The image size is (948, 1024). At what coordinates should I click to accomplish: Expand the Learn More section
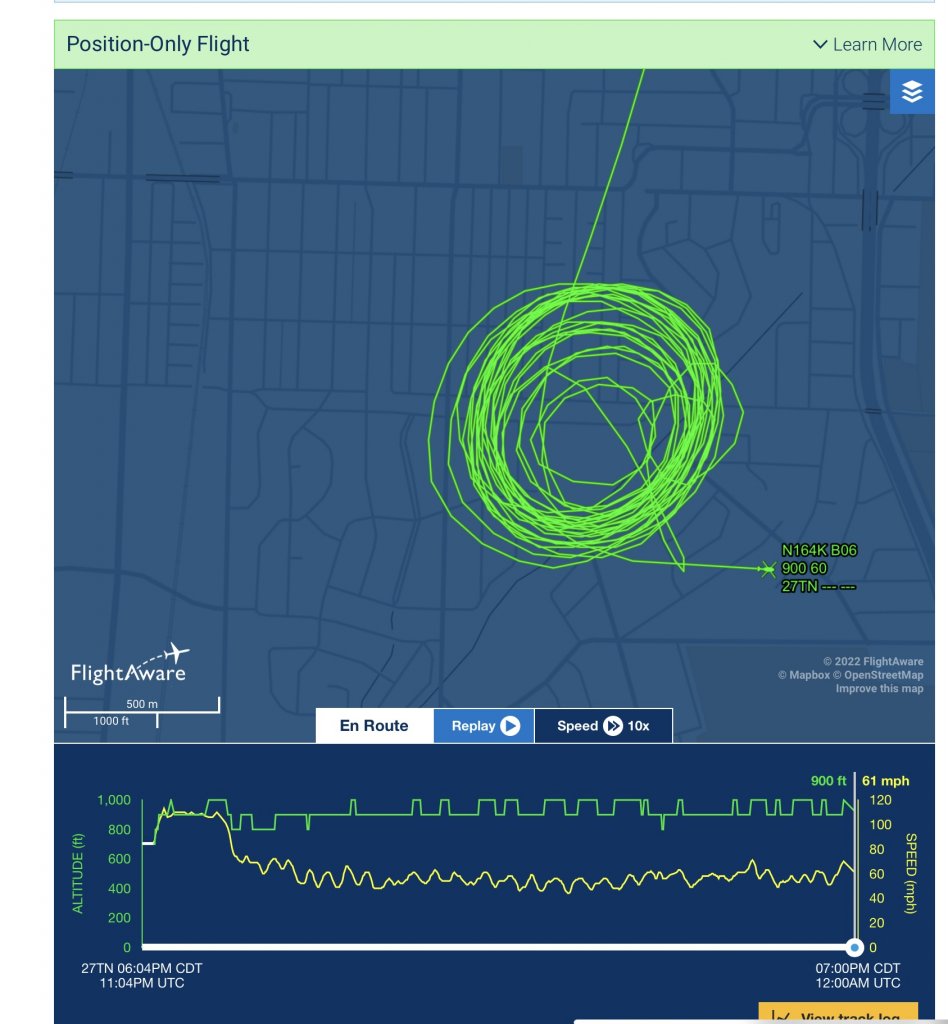[x=867, y=44]
